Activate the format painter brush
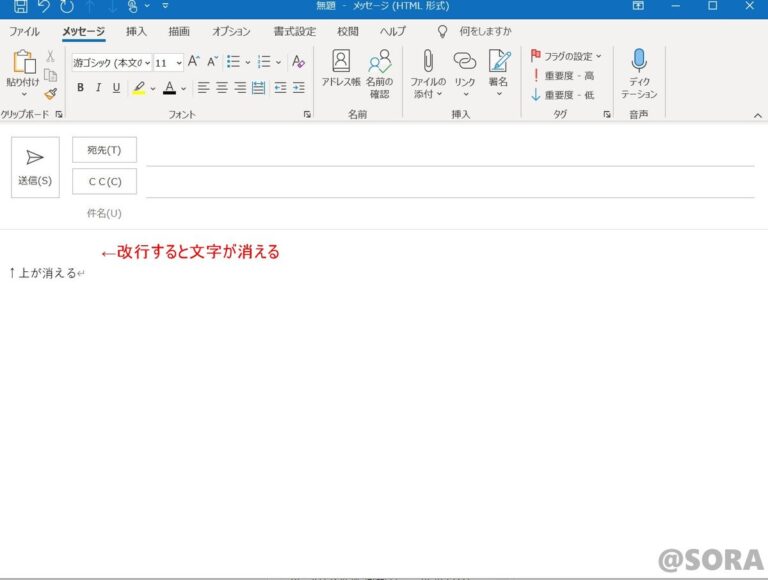 tap(50, 94)
